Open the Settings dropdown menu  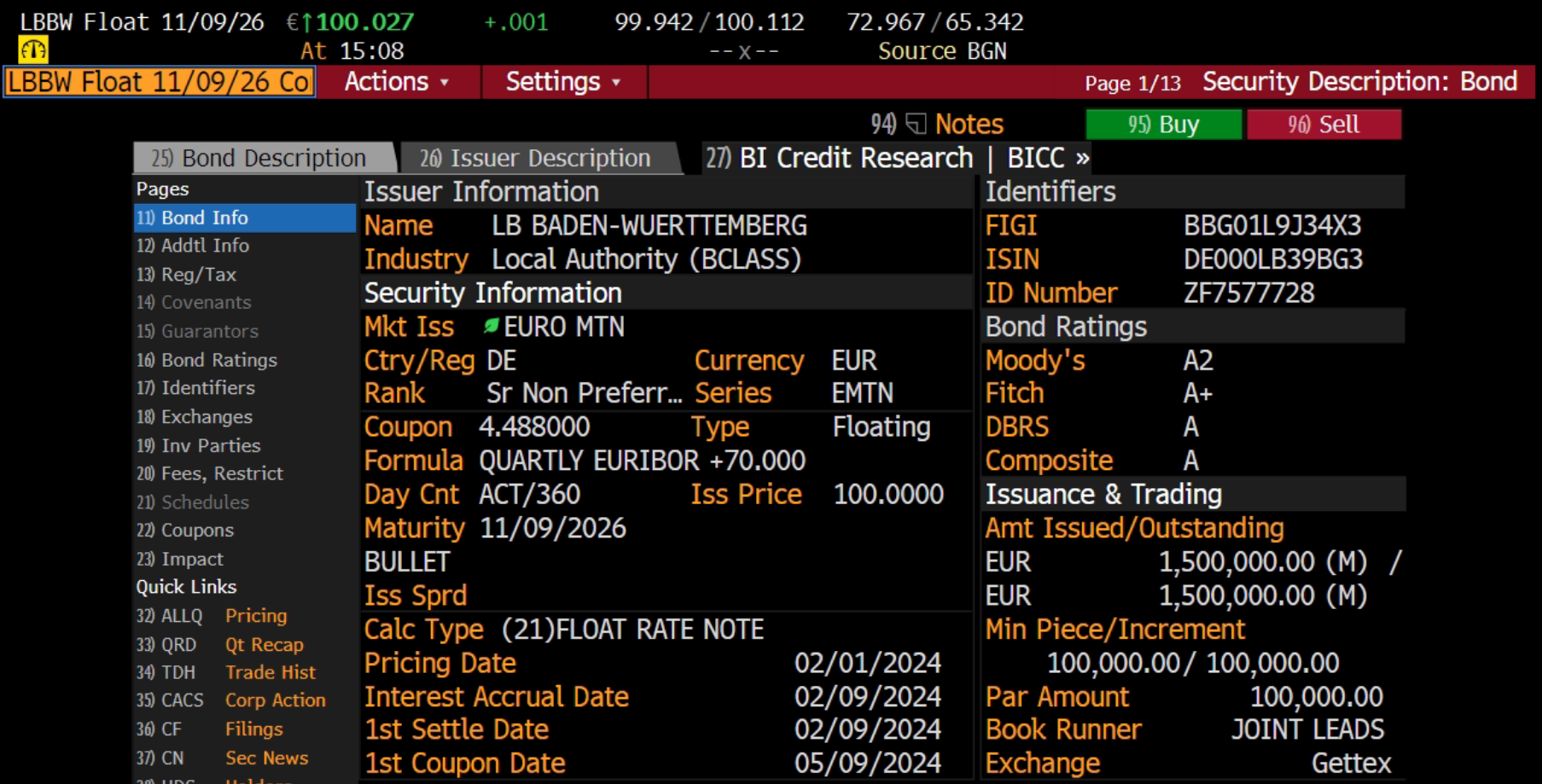pos(563,82)
